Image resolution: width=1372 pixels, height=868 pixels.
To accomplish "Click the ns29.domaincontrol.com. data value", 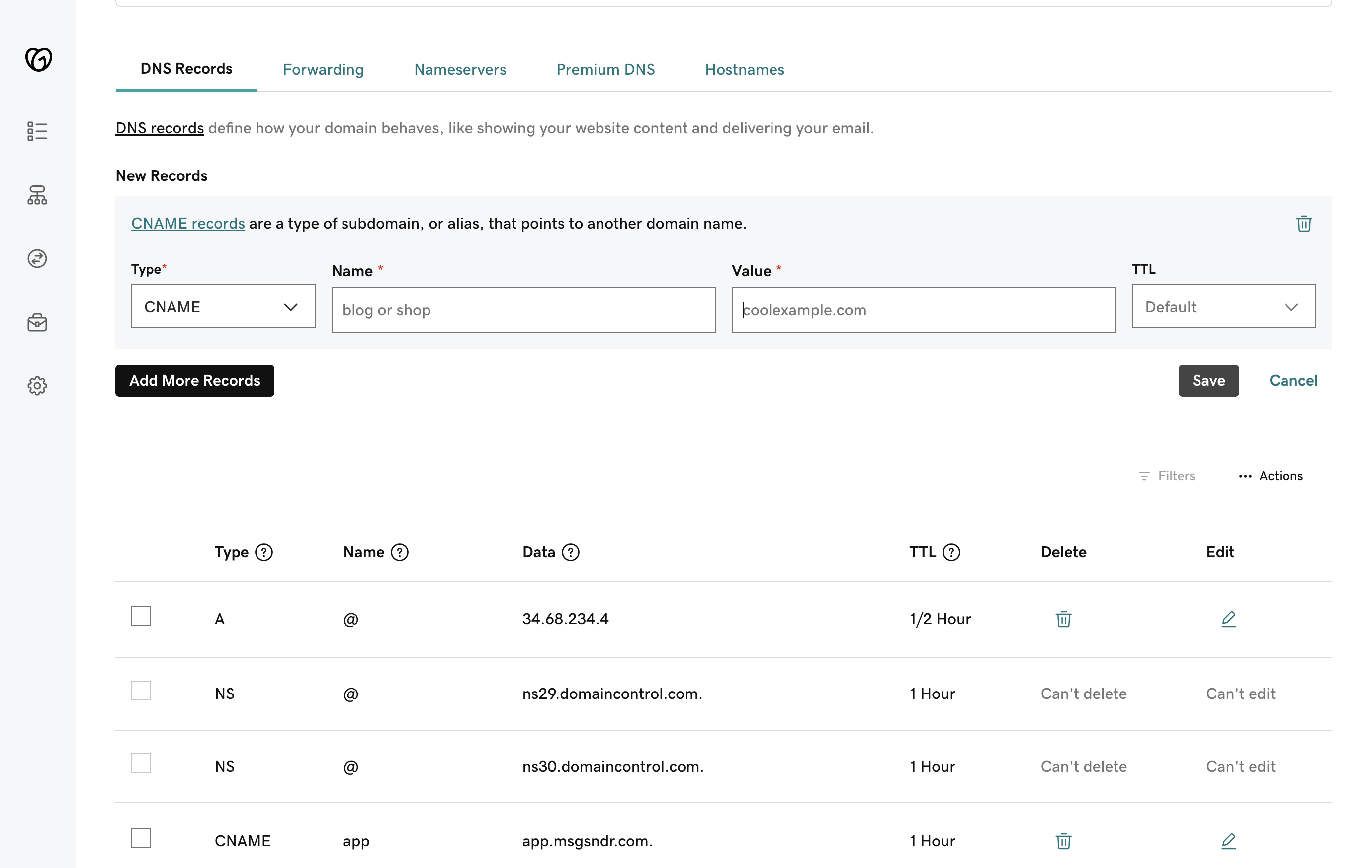I will pyautogui.click(x=612, y=694).
